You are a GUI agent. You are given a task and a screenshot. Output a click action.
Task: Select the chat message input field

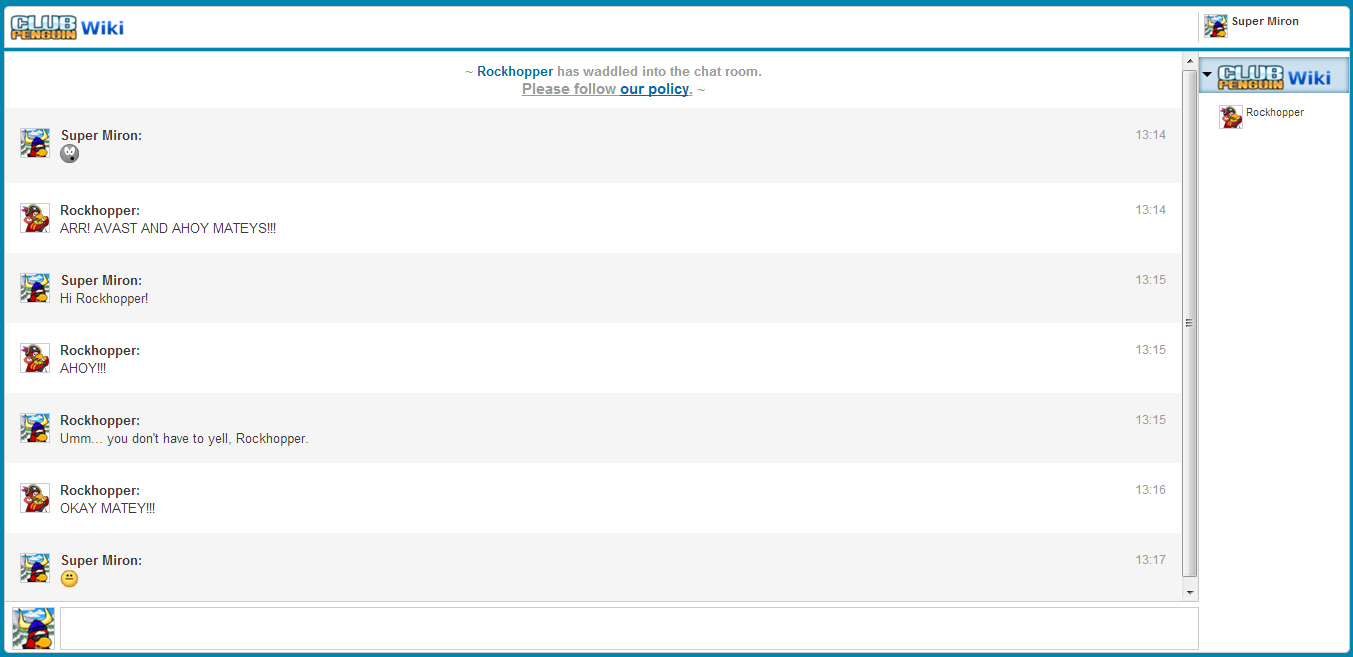click(x=630, y=628)
